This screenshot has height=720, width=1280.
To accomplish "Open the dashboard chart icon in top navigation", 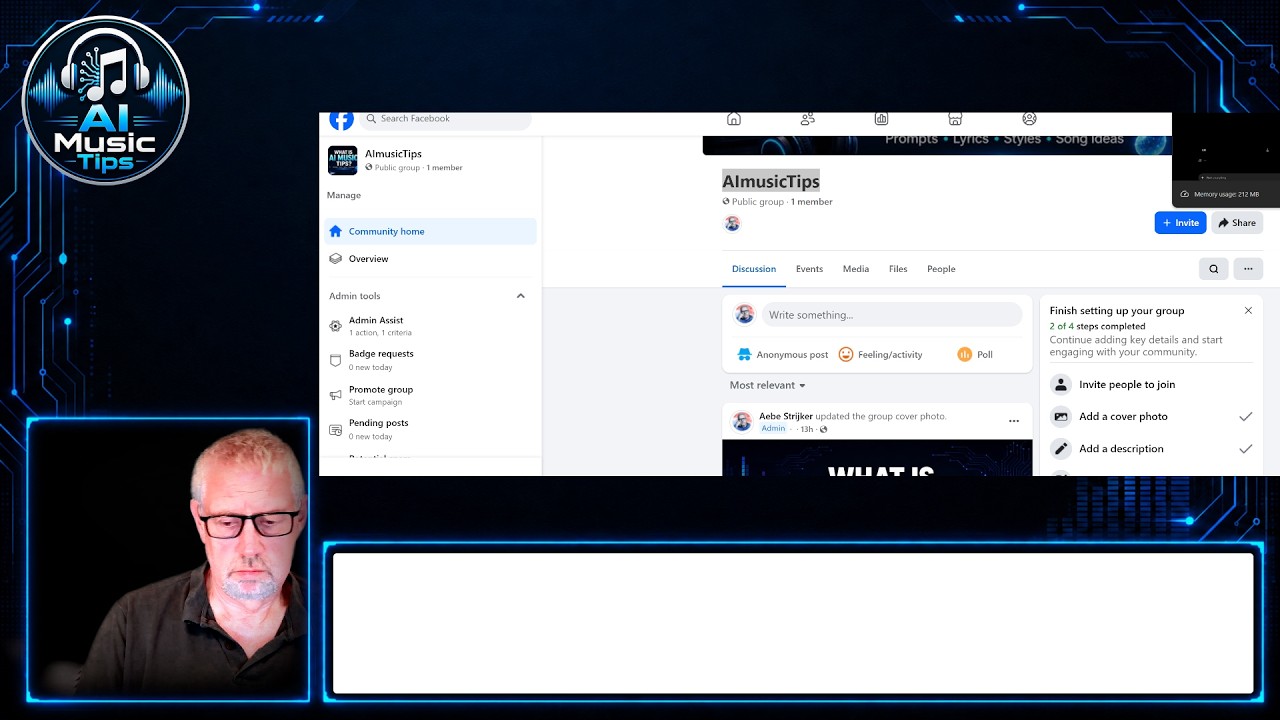I will (881, 119).
